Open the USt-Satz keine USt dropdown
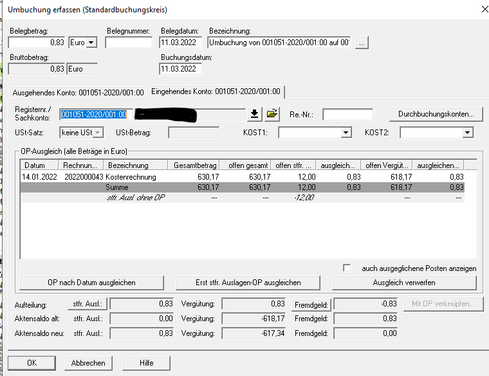The height and width of the screenshot is (376, 489). click(x=97, y=132)
